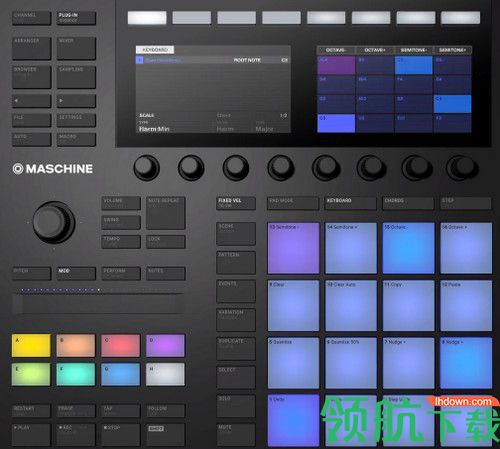Select NOTES strip mode

[166, 273]
